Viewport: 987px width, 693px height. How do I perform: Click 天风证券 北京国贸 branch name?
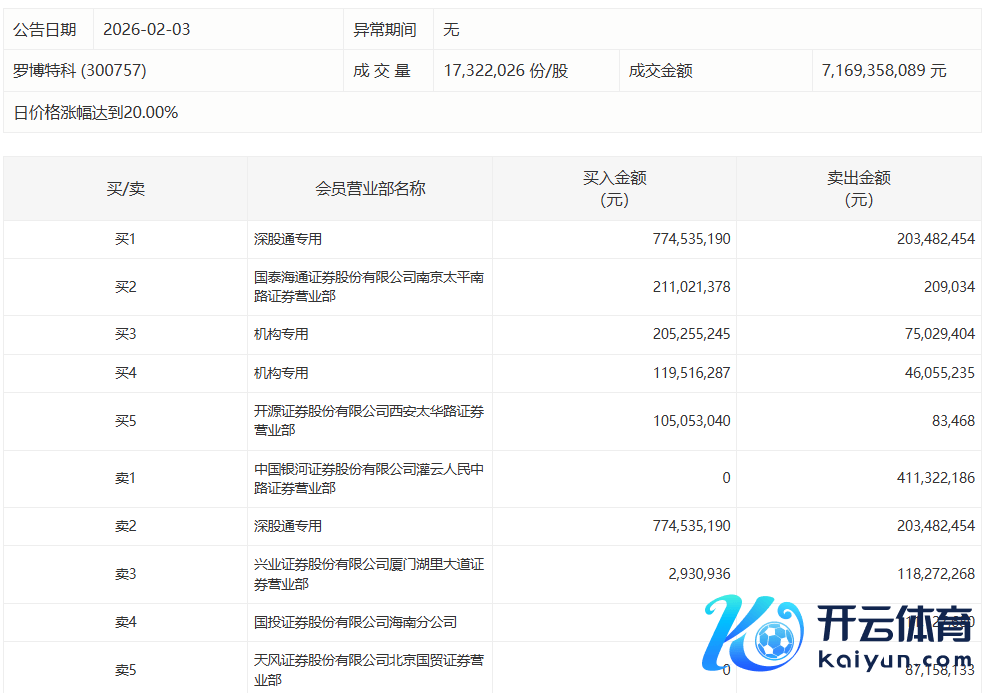click(368, 670)
